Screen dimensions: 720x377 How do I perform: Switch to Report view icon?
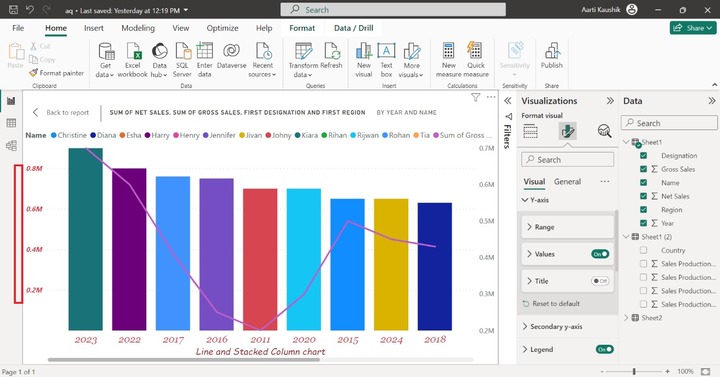tap(11, 101)
